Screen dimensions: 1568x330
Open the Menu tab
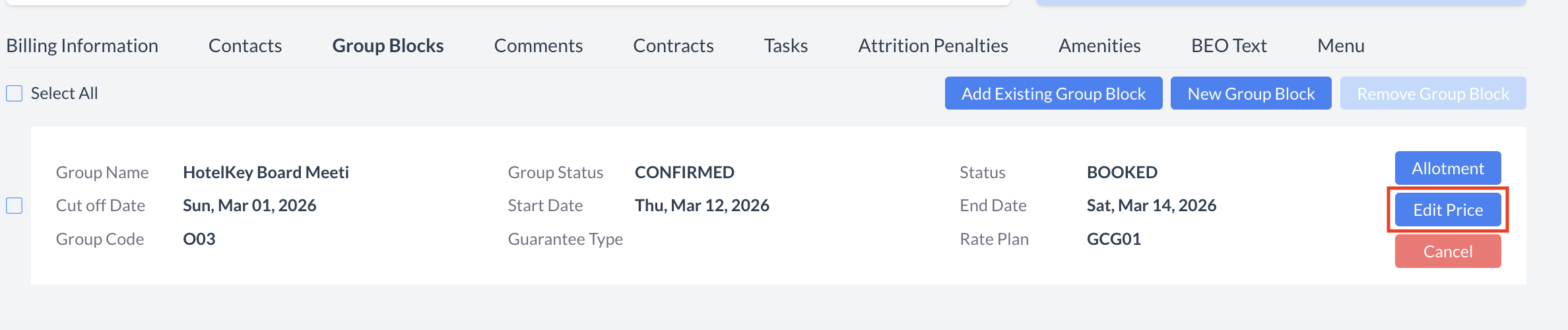click(x=1340, y=46)
